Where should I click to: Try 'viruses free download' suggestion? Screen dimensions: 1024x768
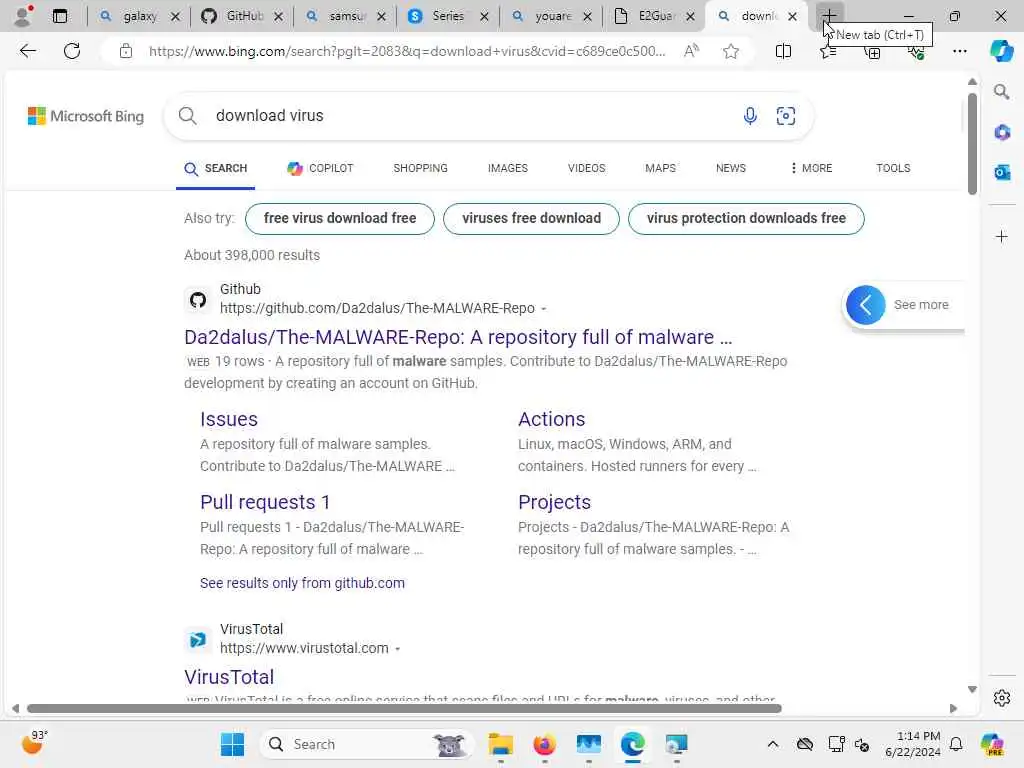click(532, 218)
